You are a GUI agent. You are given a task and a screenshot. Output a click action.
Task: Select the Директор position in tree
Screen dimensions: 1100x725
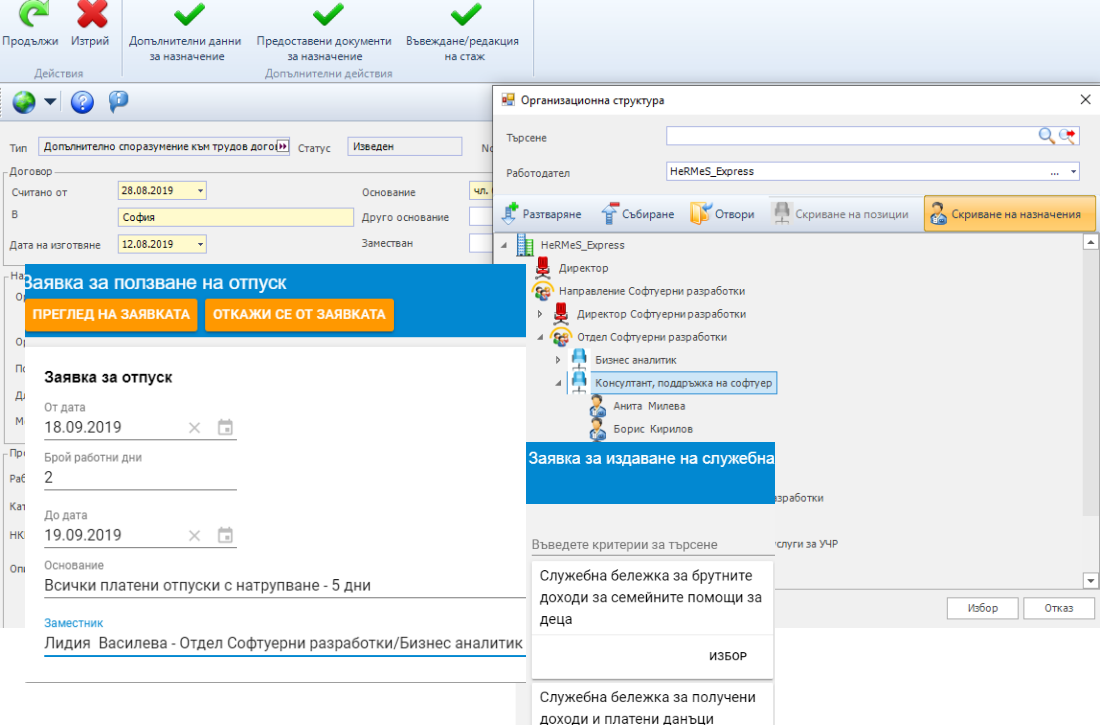pos(583,268)
